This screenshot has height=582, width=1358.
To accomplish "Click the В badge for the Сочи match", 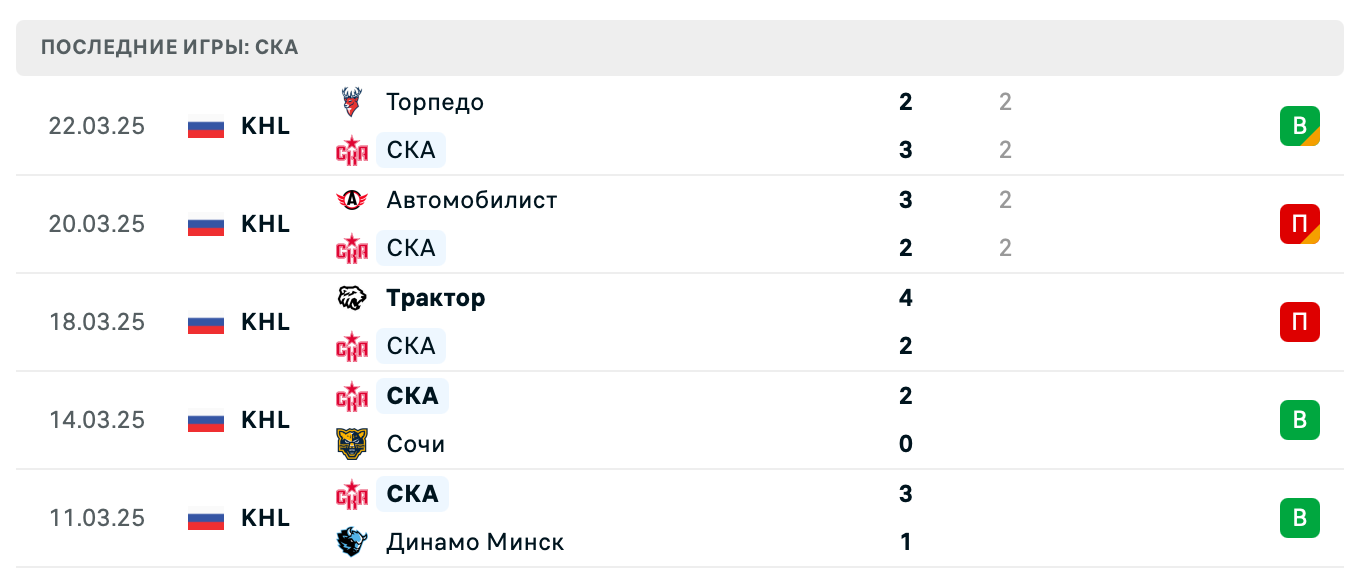I will [1300, 420].
